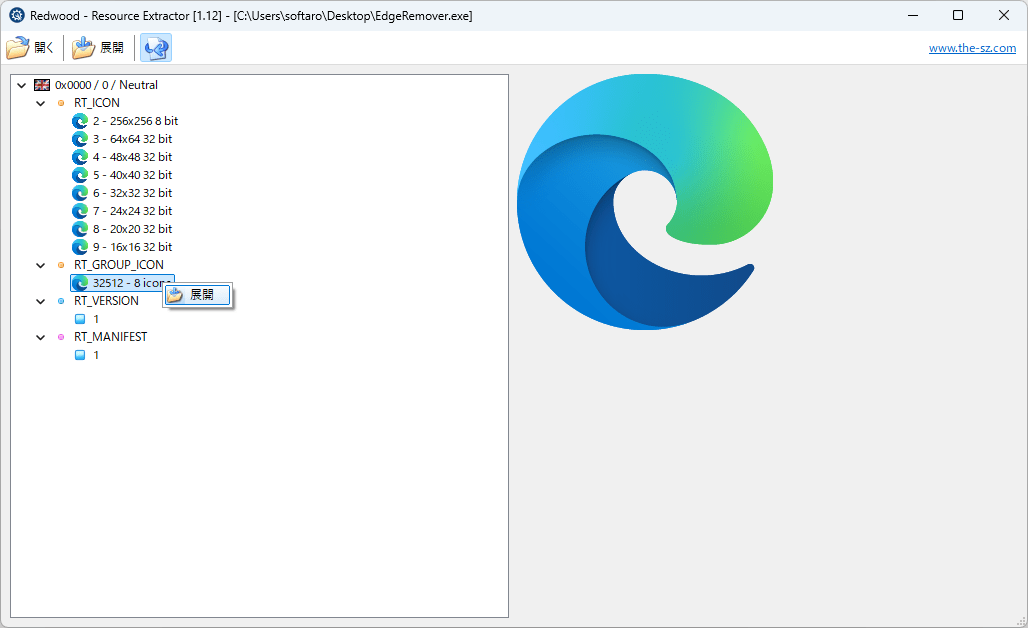Click the UK flag icon for Neutral language
The width and height of the screenshot is (1028, 628).
(42, 85)
